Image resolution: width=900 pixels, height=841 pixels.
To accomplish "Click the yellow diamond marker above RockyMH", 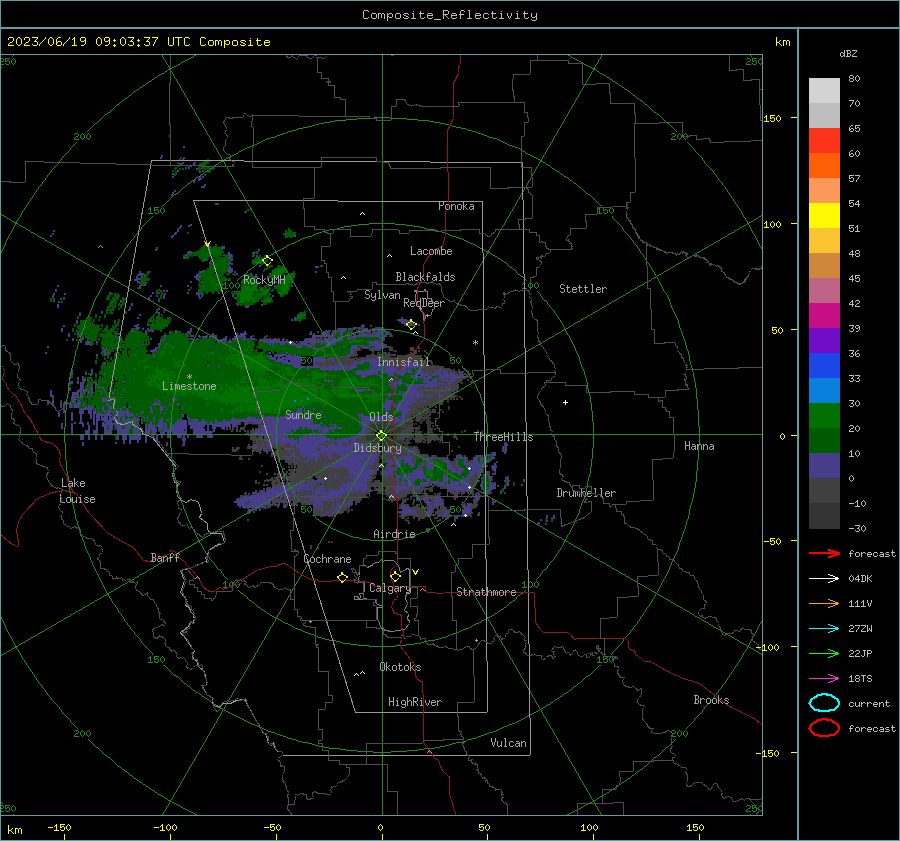I will [267, 261].
